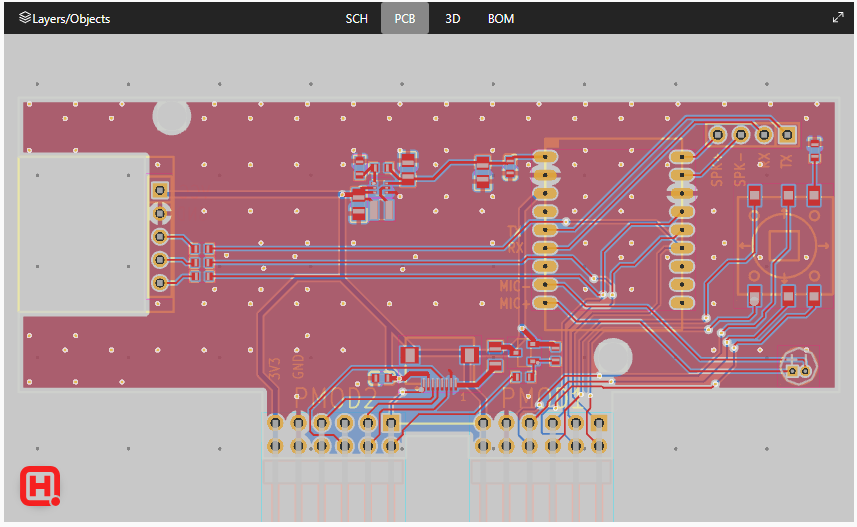The height and width of the screenshot is (527, 857).
Task: Click the red H logo icon
Action: click(x=40, y=486)
